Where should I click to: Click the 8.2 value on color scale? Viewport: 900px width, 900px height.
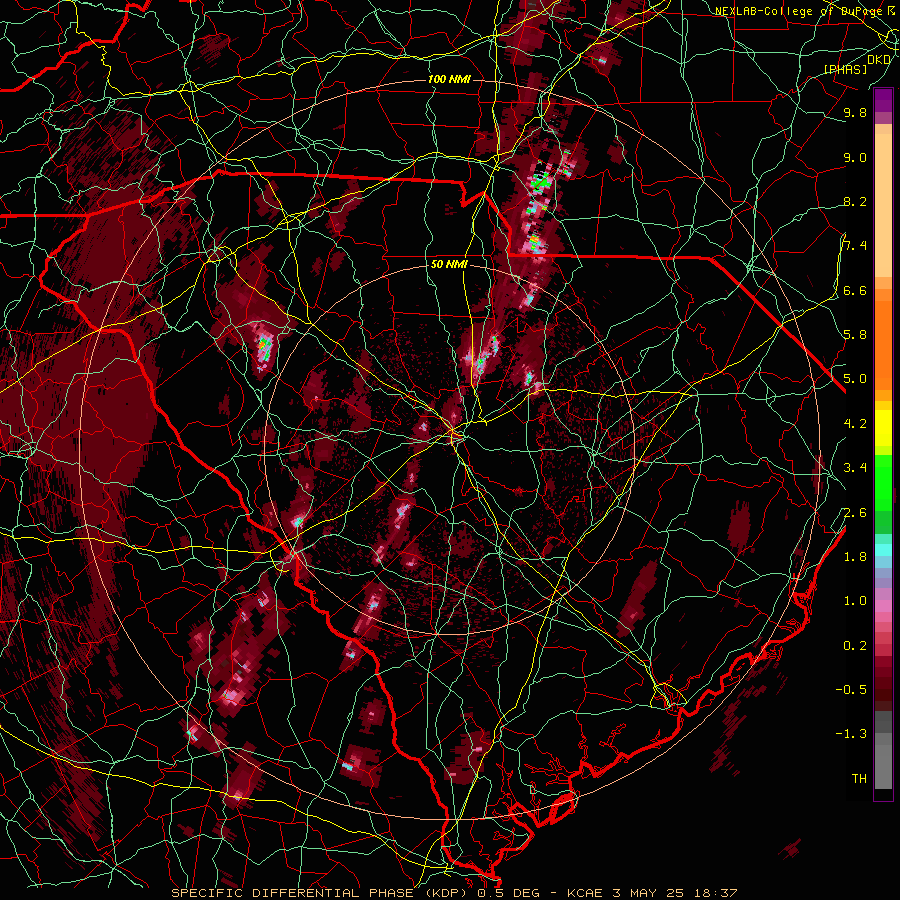click(x=855, y=201)
